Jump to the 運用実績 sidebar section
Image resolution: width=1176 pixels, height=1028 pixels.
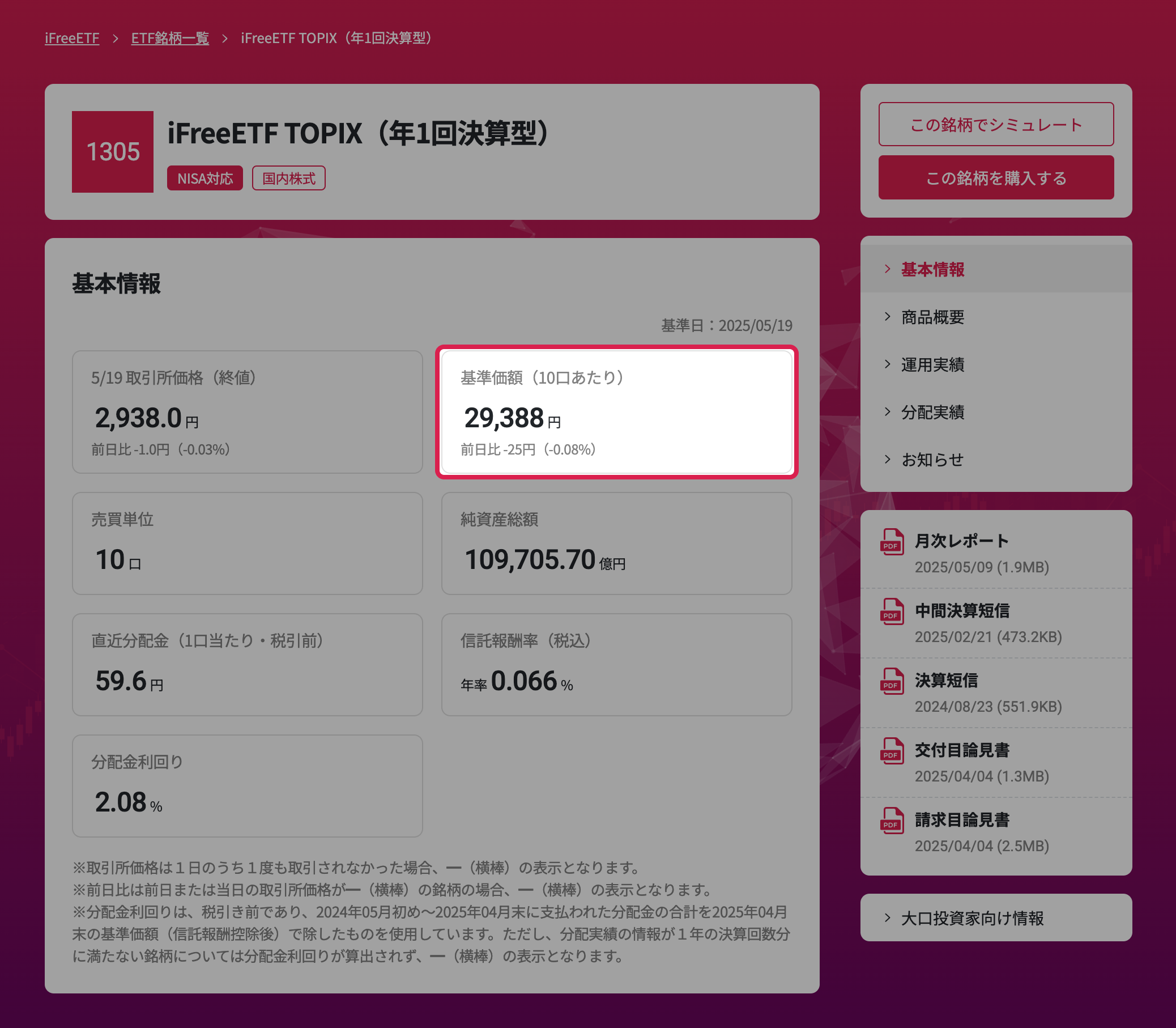click(x=996, y=364)
